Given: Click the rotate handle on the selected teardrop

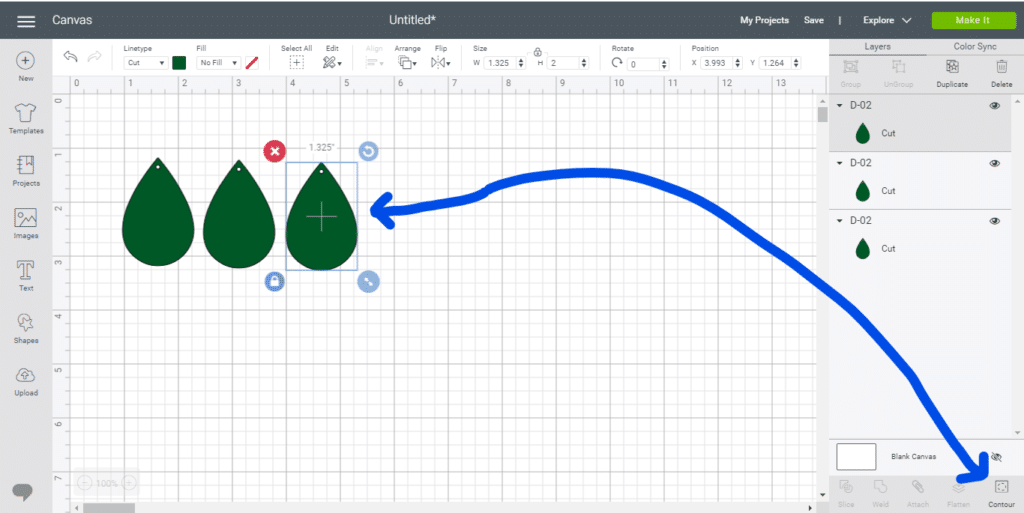Looking at the screenshot, I should (x=368, y=151).
